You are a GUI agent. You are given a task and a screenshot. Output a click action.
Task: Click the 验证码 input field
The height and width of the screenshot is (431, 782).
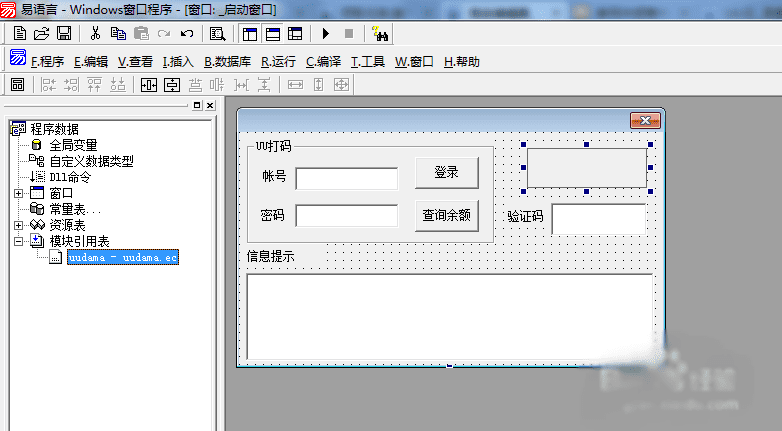click(599, 218)
